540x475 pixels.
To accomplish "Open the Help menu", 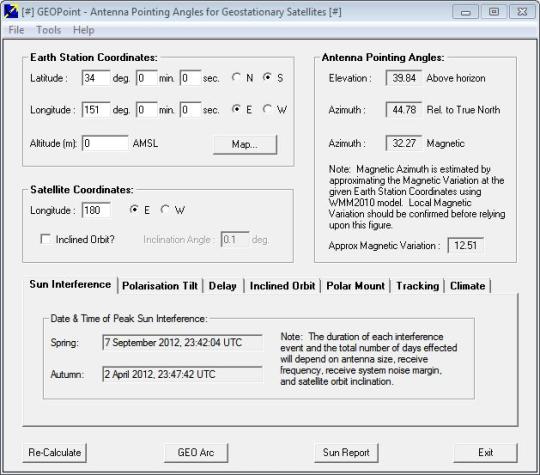I will [x=83, y=30].
